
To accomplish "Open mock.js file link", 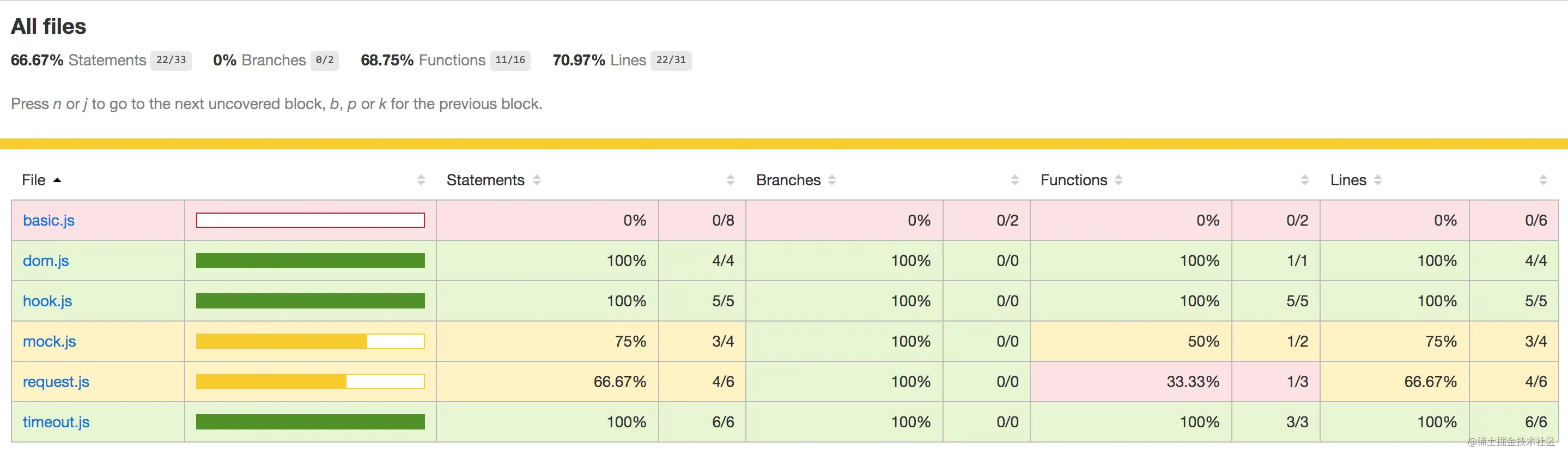I will click(x=49, y=341).
